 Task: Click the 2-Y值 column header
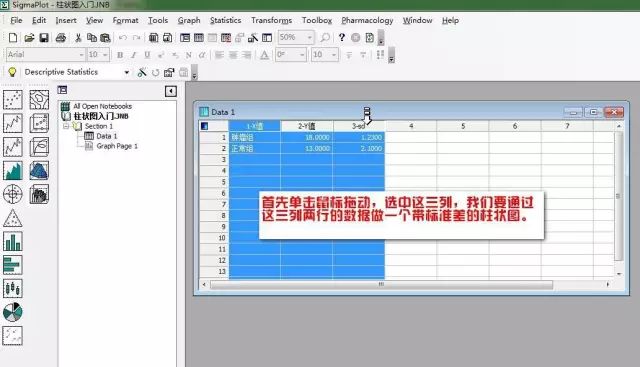tap(307, 126)
